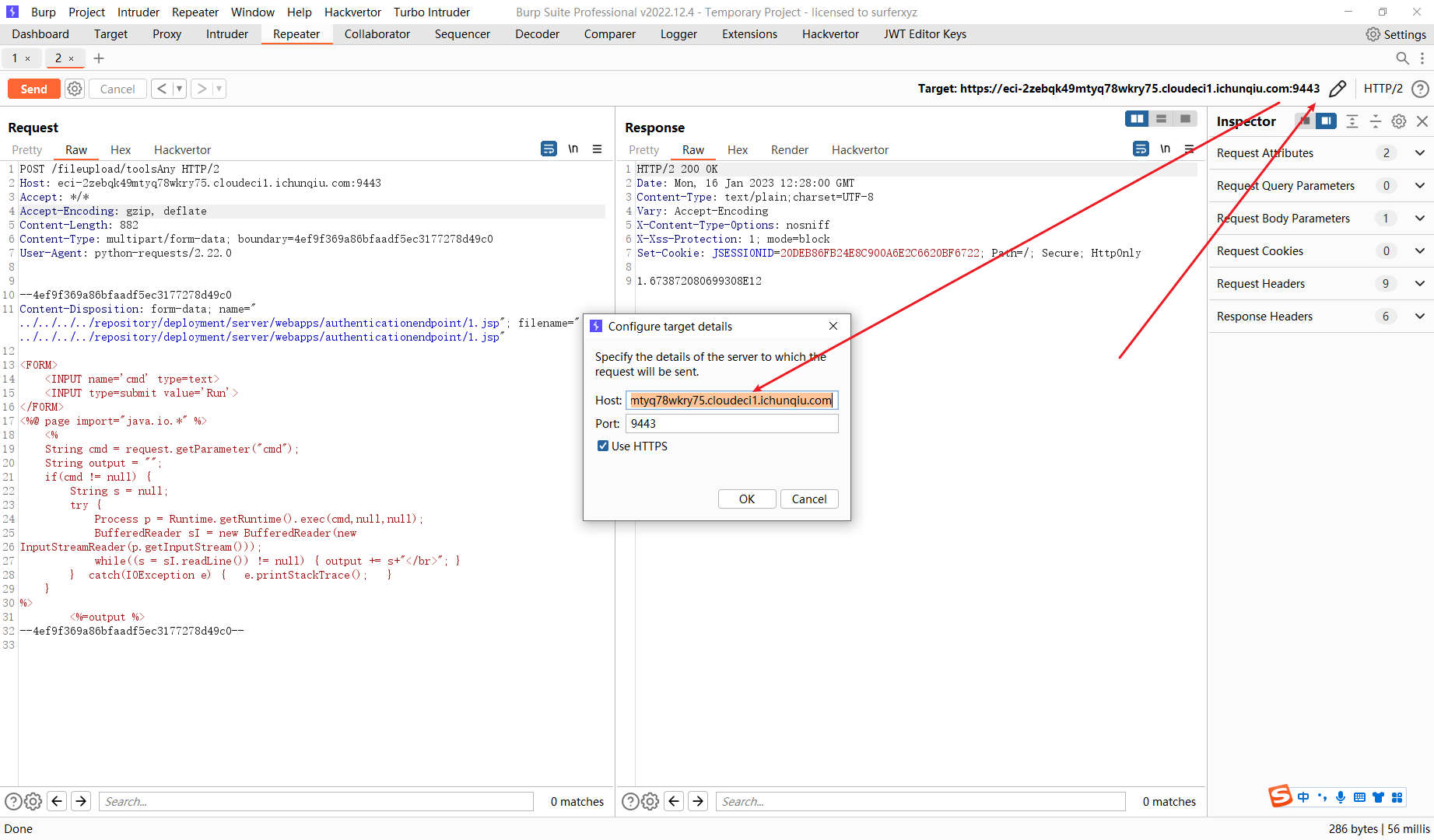Toggle the HTTP/2 protocol selector
1434x840 pixels.
[x=1383, y=89]
